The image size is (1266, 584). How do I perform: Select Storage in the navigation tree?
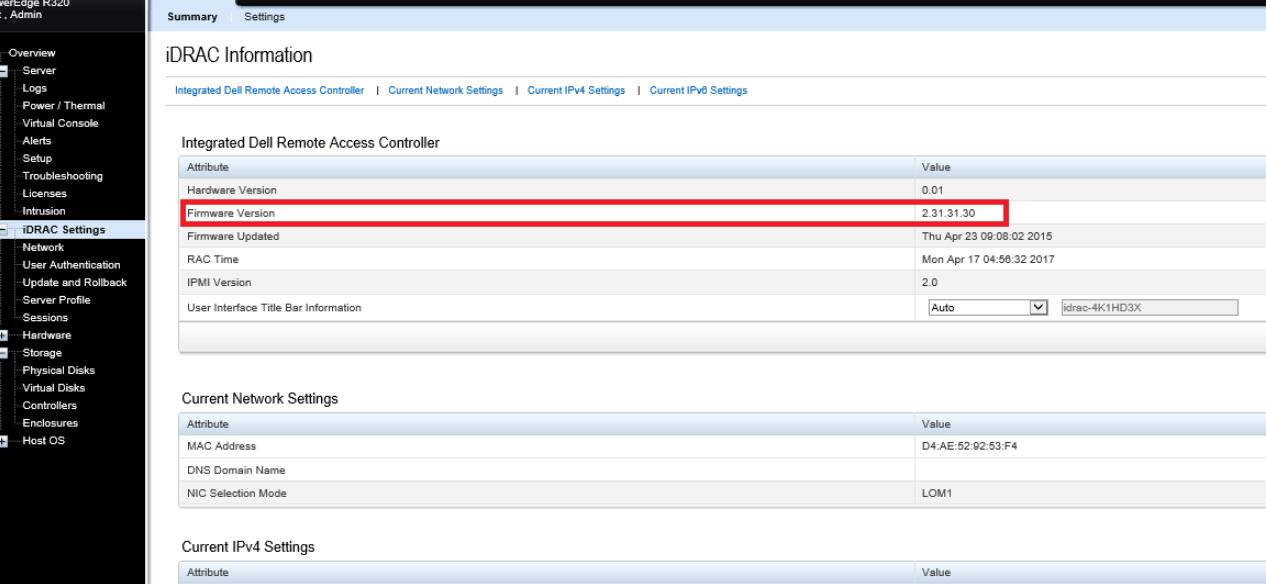(42, 353)
